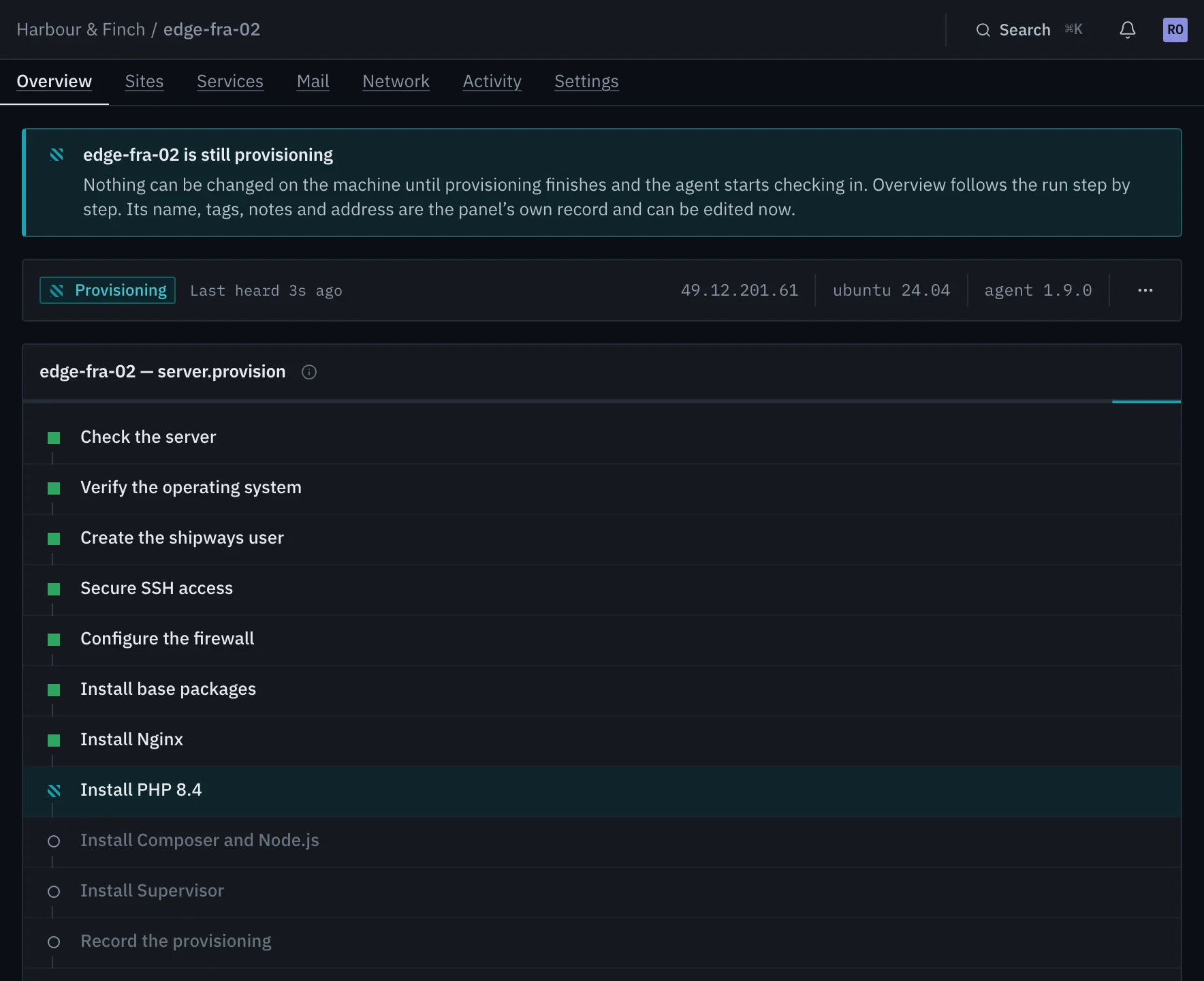Screen dimensions: 1204x981
Task: Click the Provisioning status badge
Action: [x=108, y=290]
